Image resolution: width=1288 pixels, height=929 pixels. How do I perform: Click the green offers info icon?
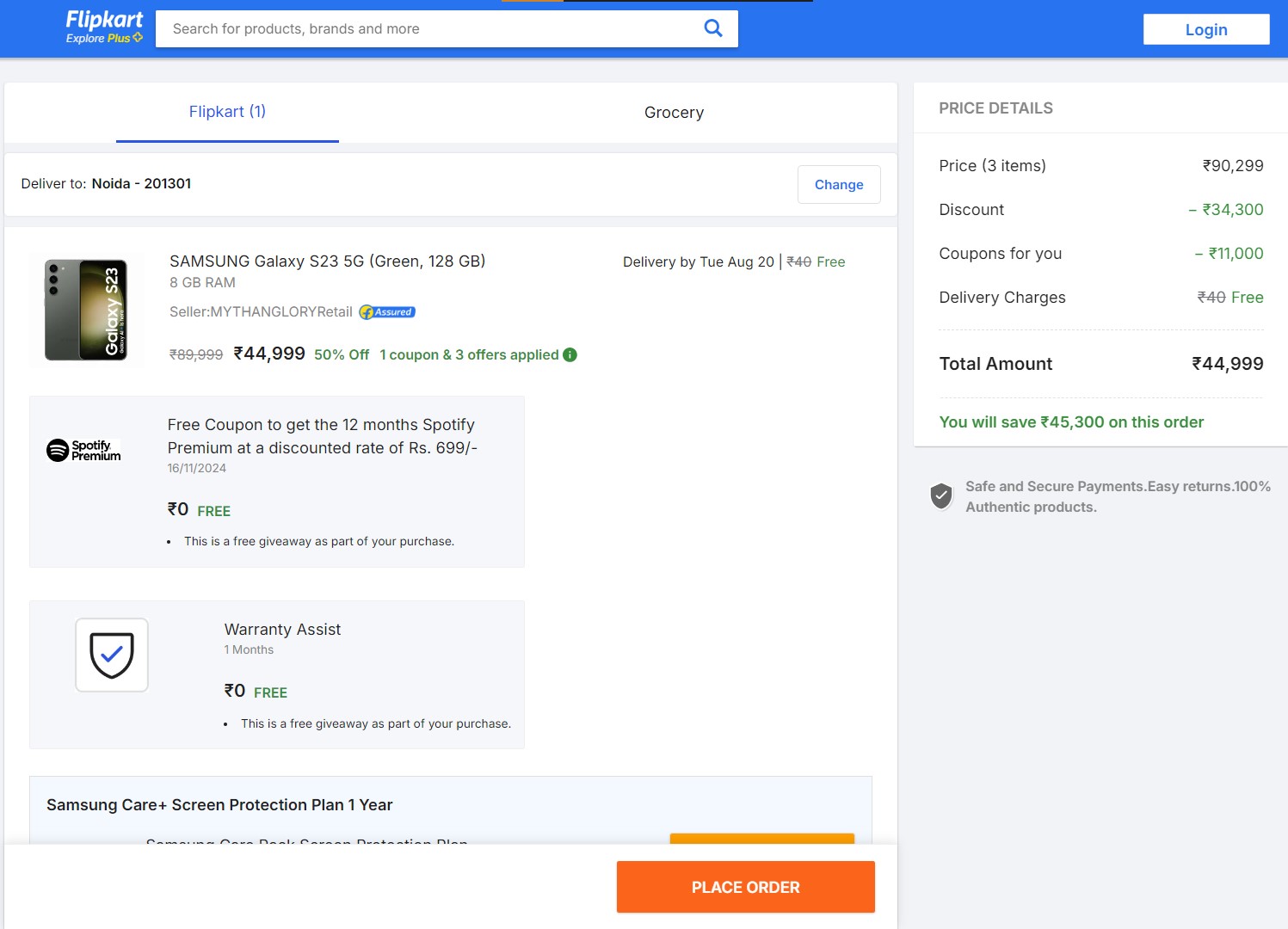click(570, 354)
